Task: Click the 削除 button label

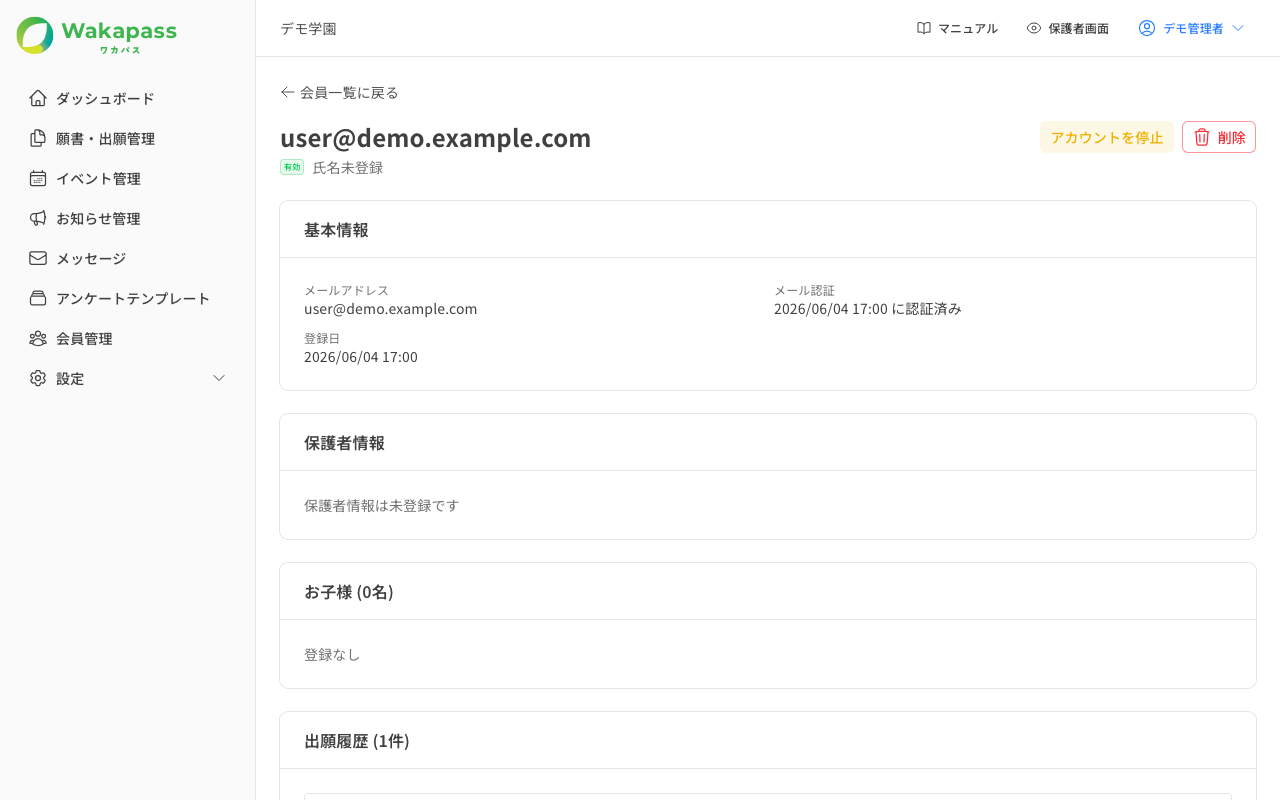Action: (x=1232, y=137)
